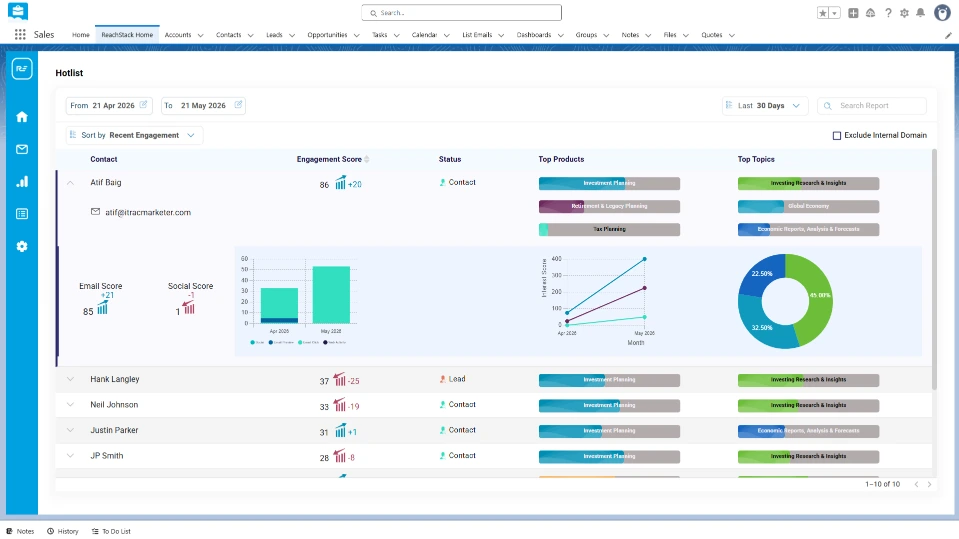Expand the Hank Langley contact row

[70, 379]
